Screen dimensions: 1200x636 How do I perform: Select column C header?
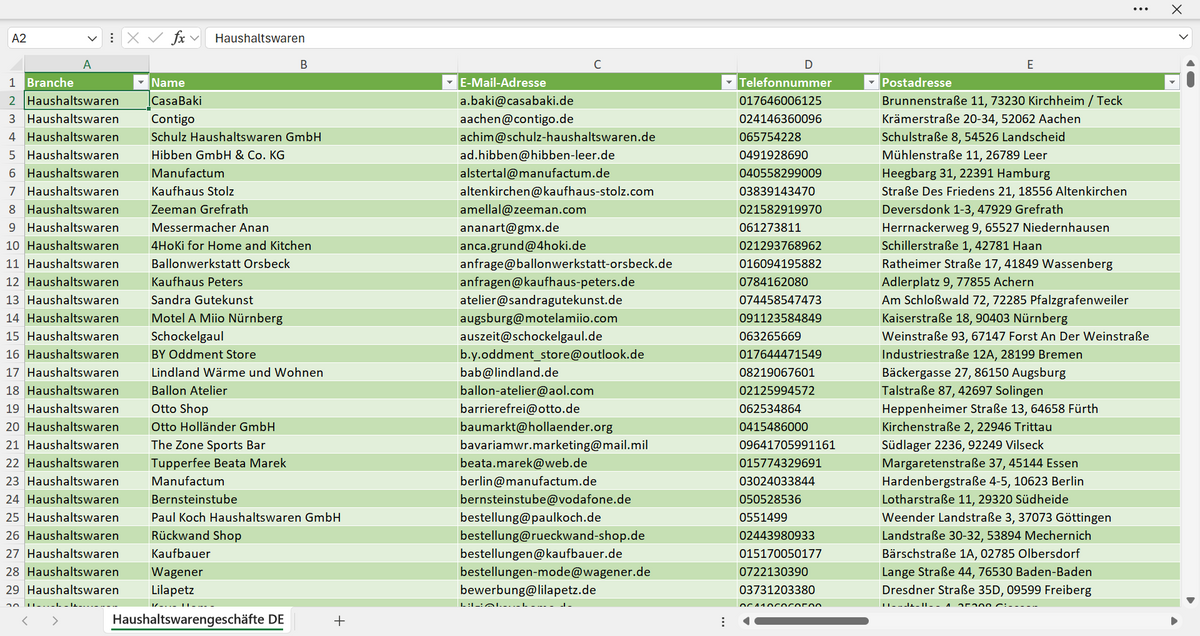(597, 64)
